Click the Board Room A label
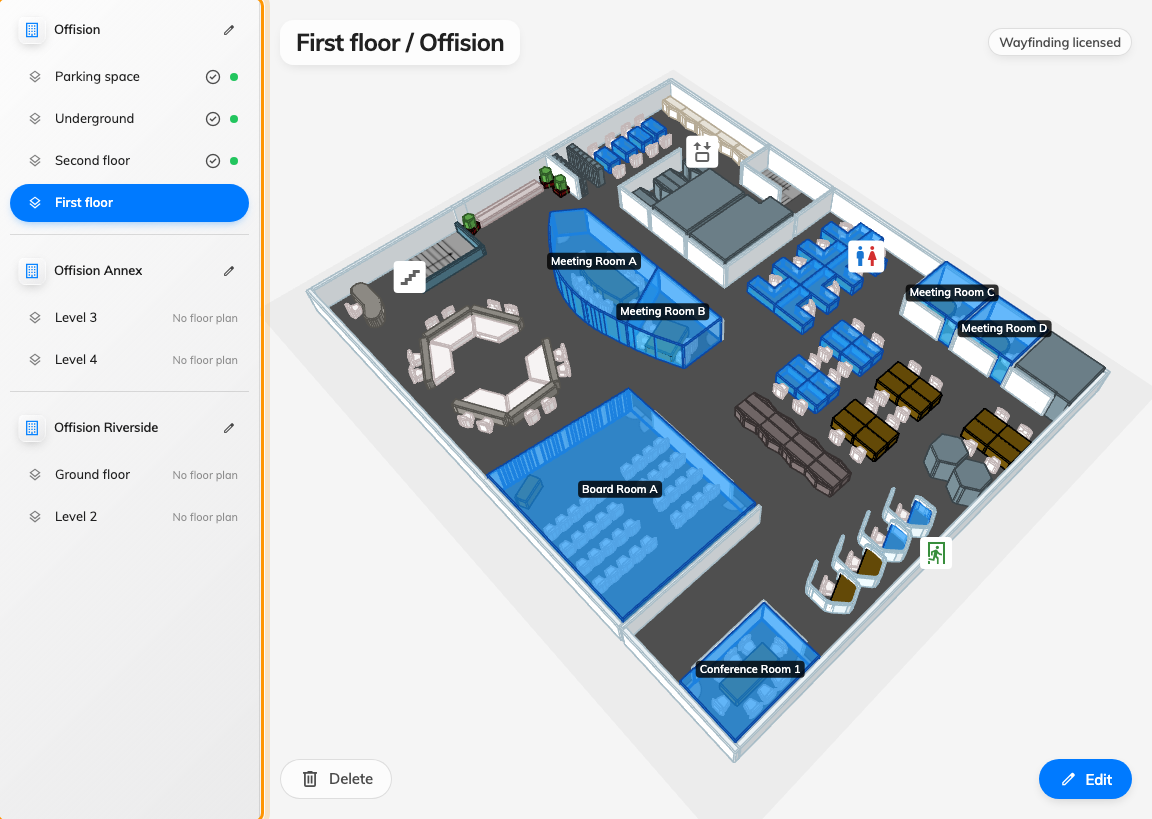 [x=619, y=489]
